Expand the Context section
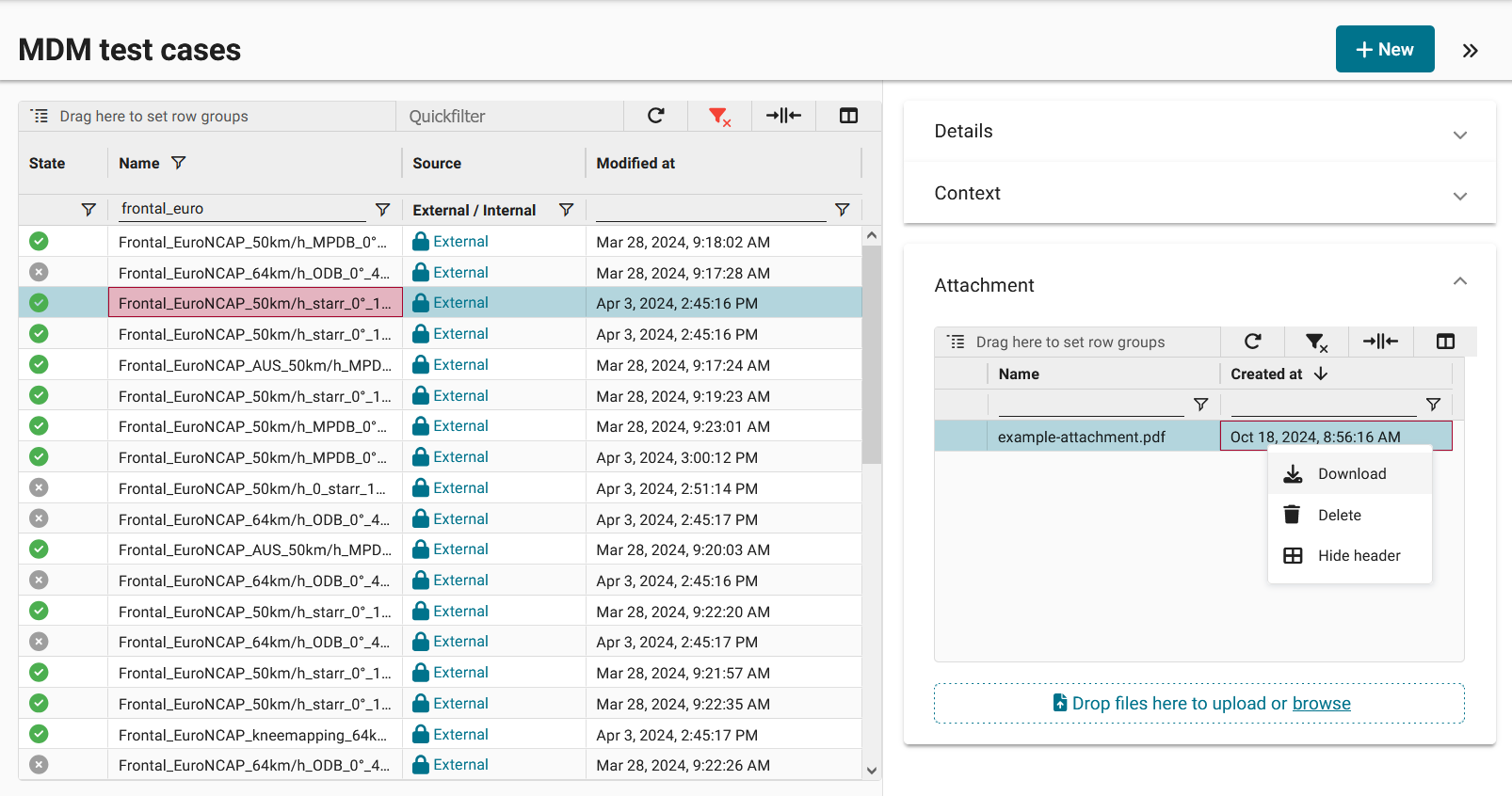 pos(1199,193)
